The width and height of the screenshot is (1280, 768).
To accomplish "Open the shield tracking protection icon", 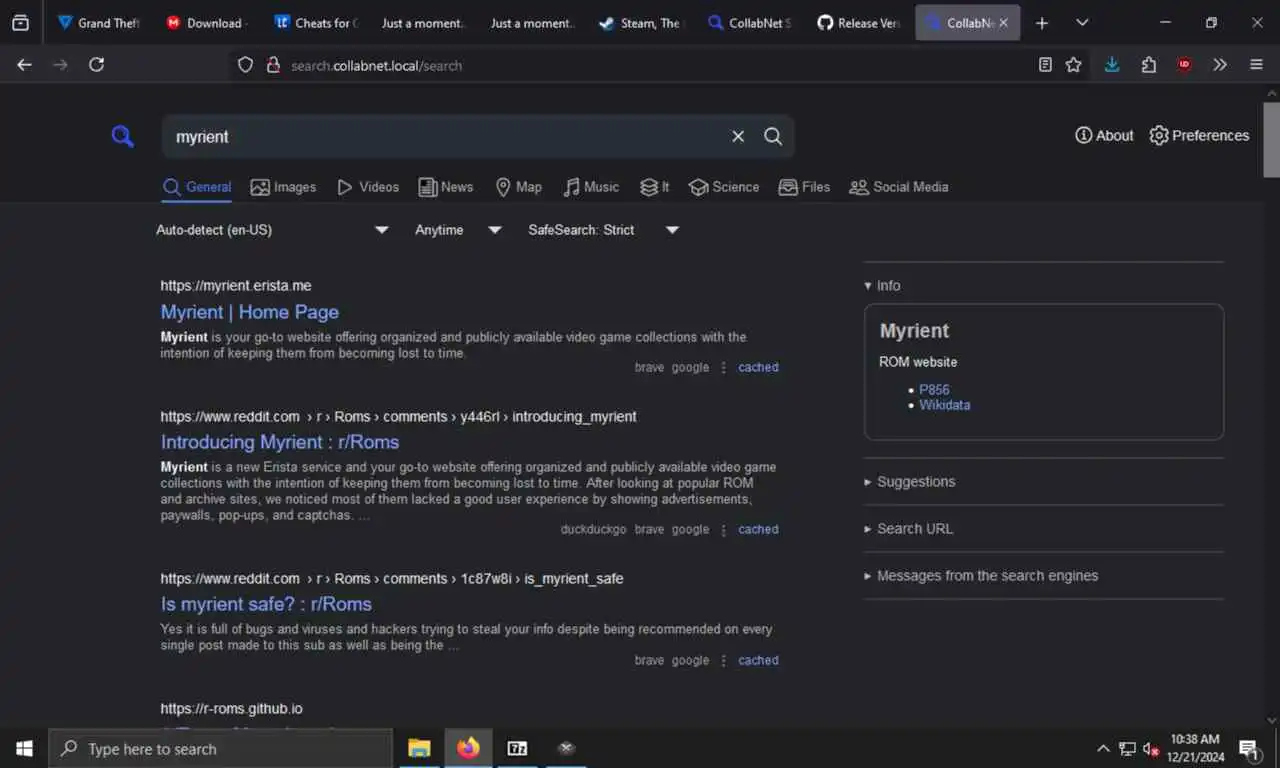I will coord(245,65).
